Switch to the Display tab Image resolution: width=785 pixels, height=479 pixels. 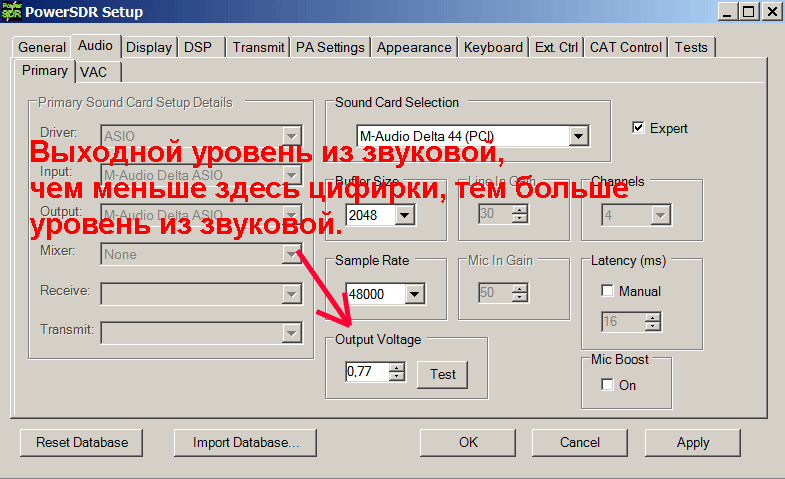tap(149, 47)
